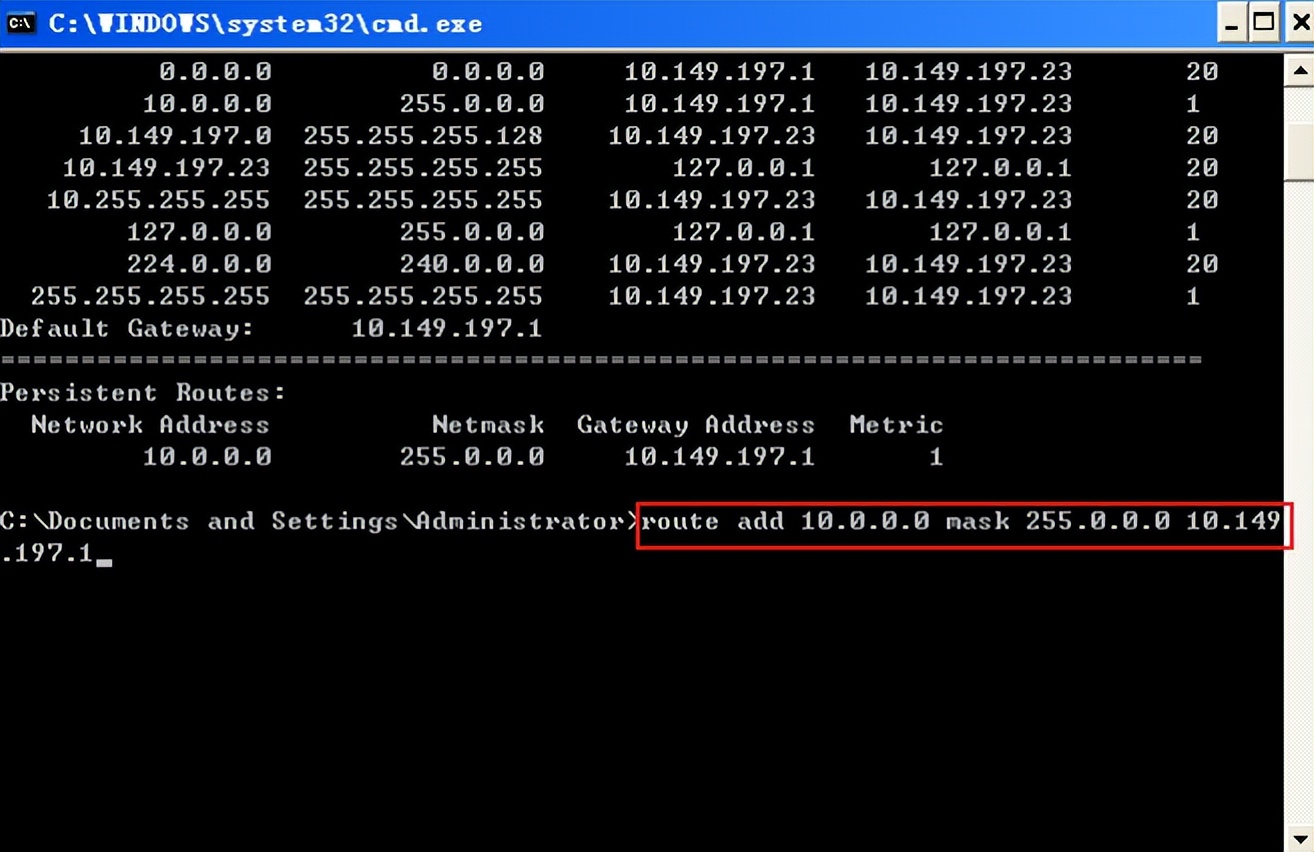The height and width of the screenshot is (852, 1314).
Task: Click the "Gateway Address" column header
Action: (x=696, y=425)
